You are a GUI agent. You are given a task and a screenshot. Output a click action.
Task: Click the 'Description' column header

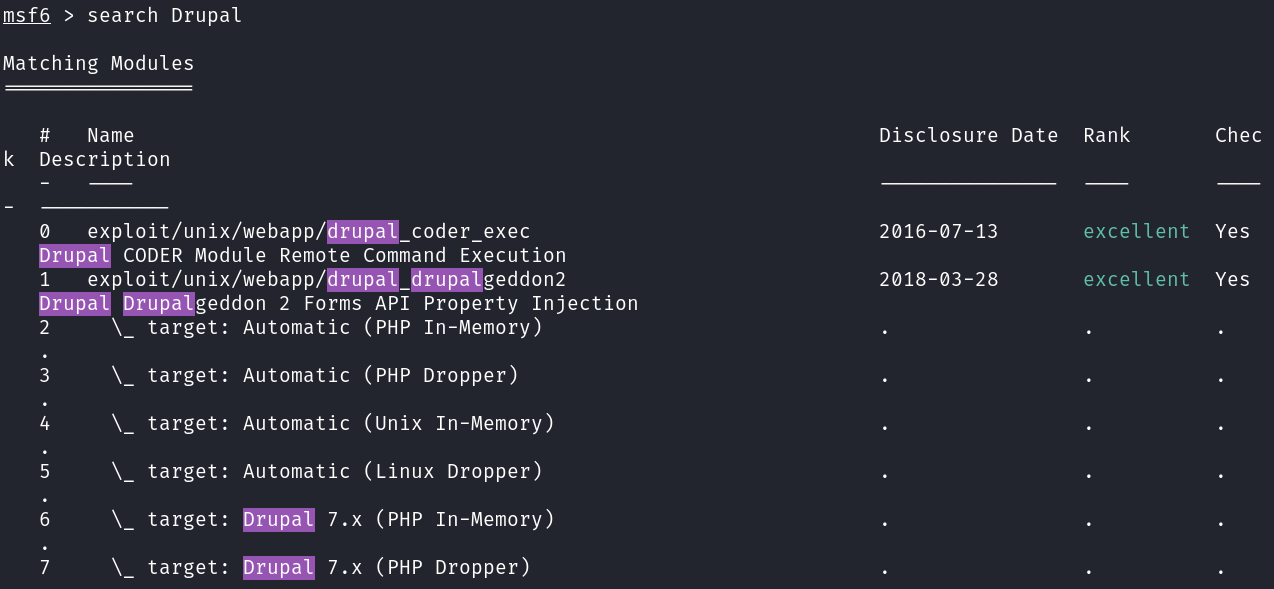coord(104,160)
